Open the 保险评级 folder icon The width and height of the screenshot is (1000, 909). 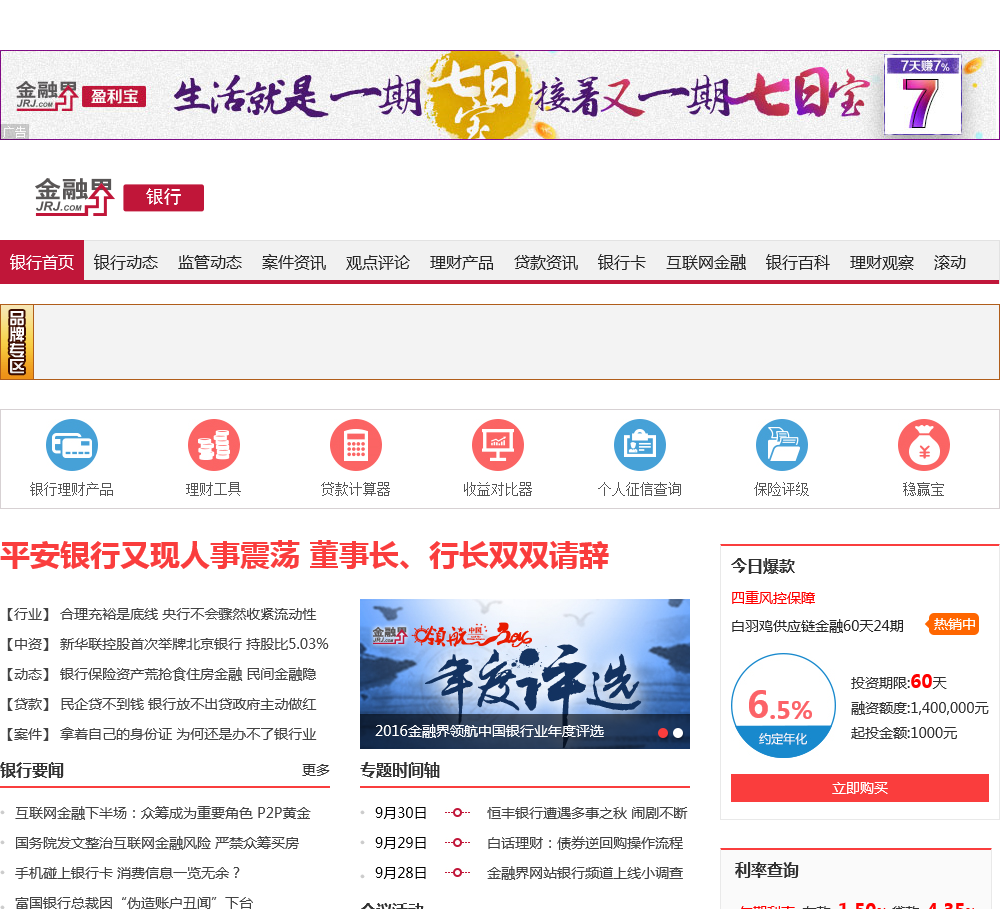(782, 445)
